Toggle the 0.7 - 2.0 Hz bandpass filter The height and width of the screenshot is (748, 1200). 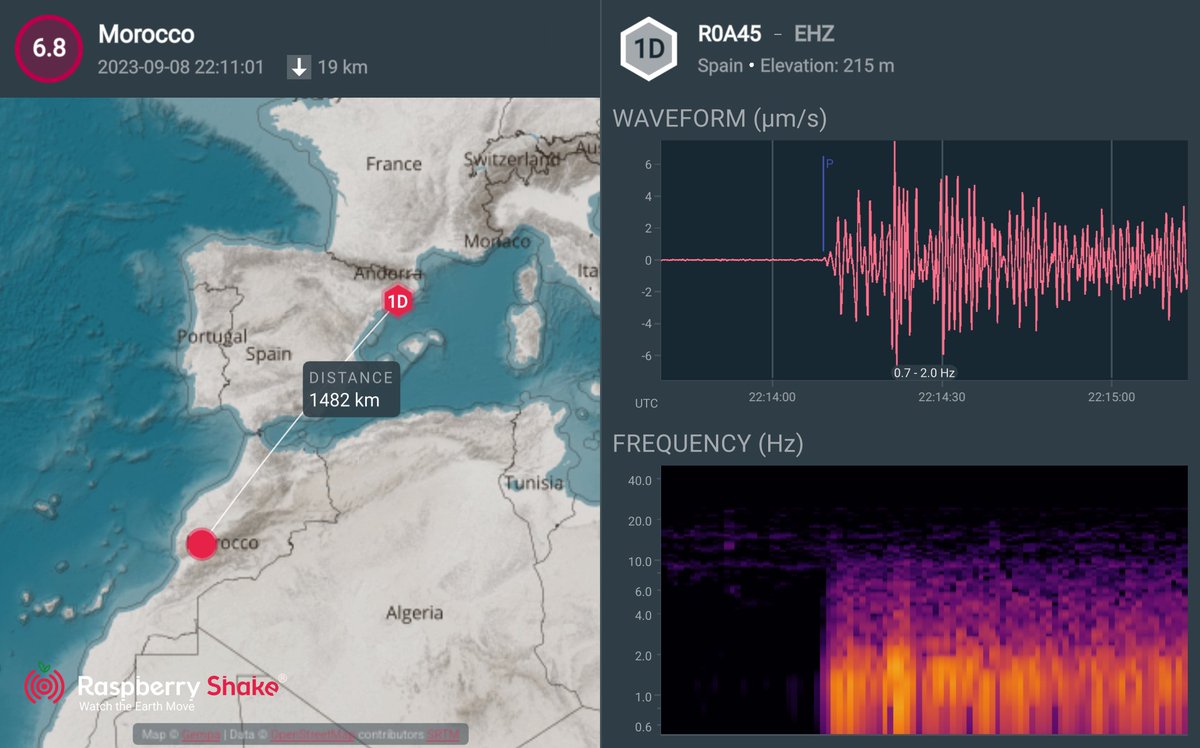[x=924, y=371]
